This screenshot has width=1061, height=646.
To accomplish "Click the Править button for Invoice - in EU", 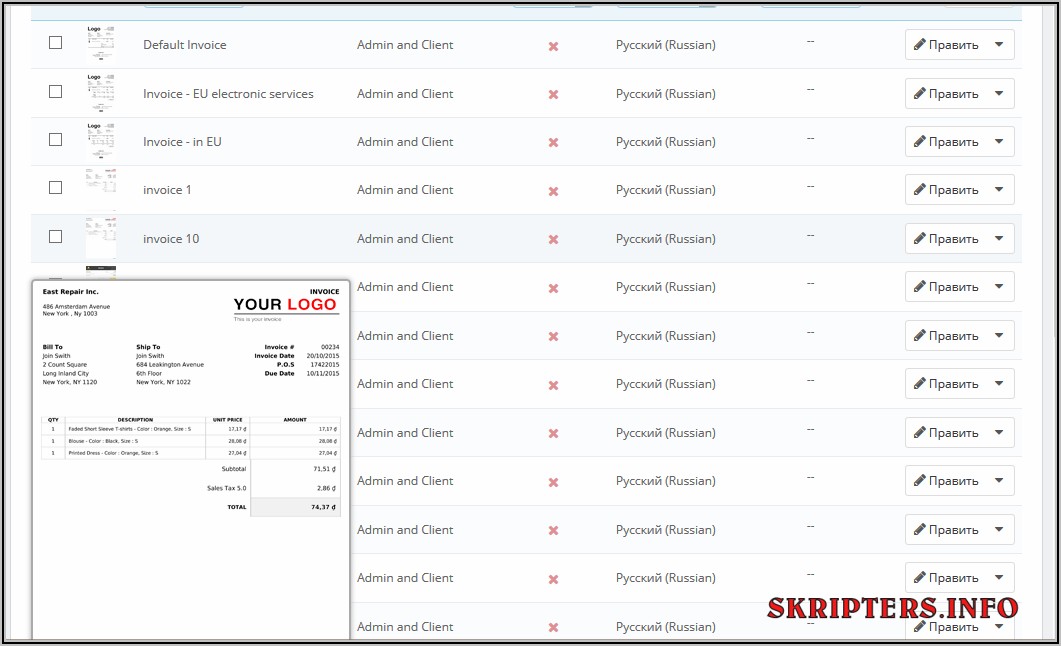I will click(x=946, y=141).
